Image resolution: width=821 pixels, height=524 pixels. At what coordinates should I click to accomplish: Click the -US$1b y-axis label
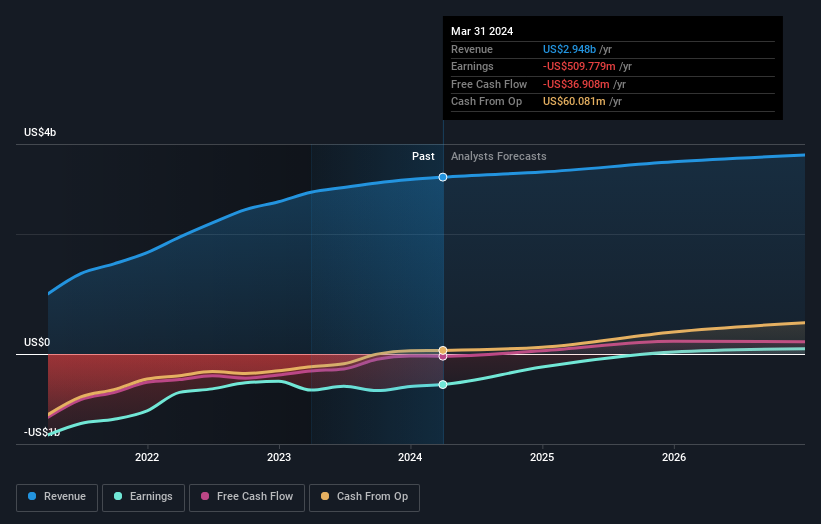click(42, 432)
